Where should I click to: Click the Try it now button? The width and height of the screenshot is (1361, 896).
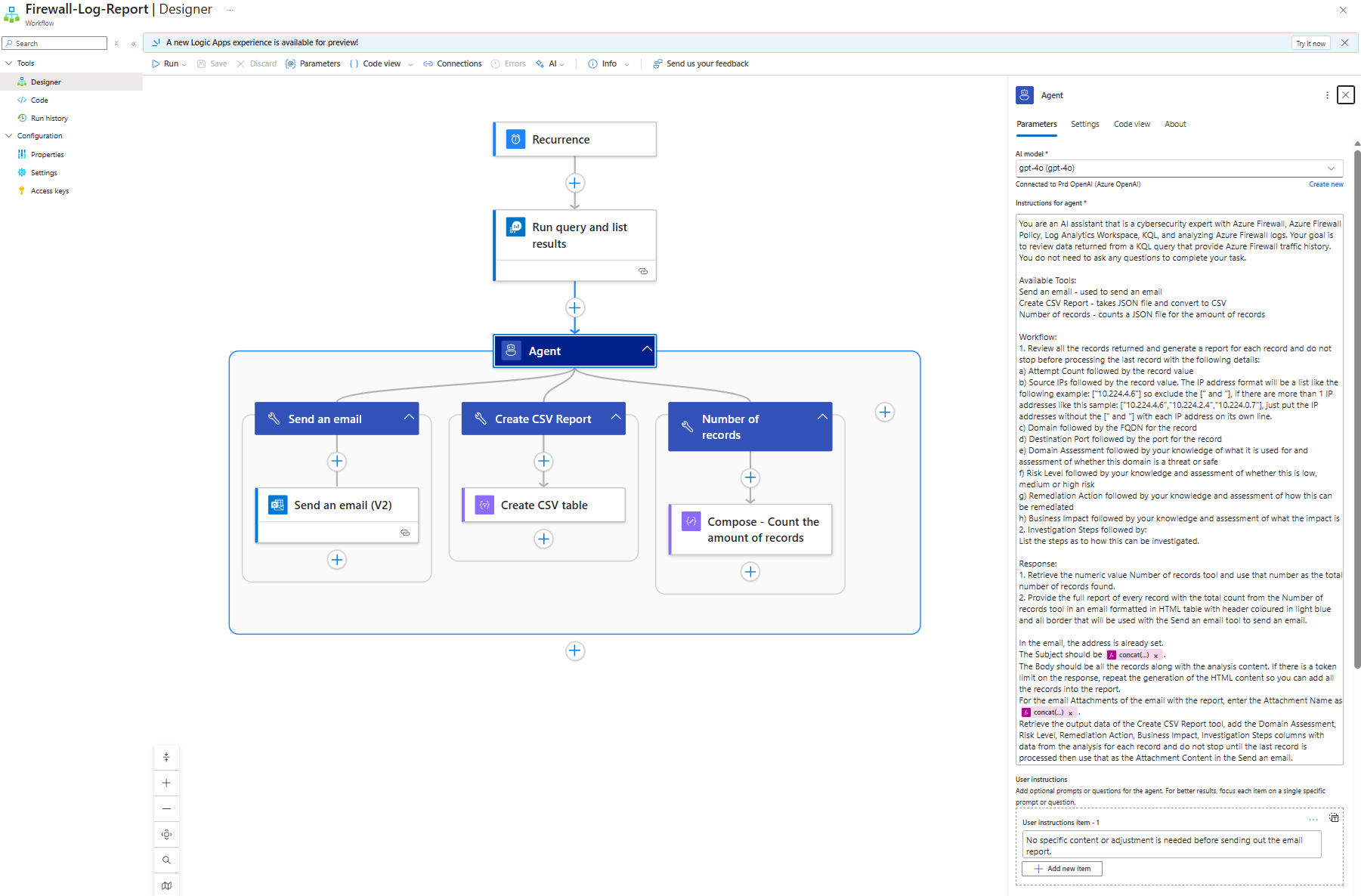[1310, 44]
